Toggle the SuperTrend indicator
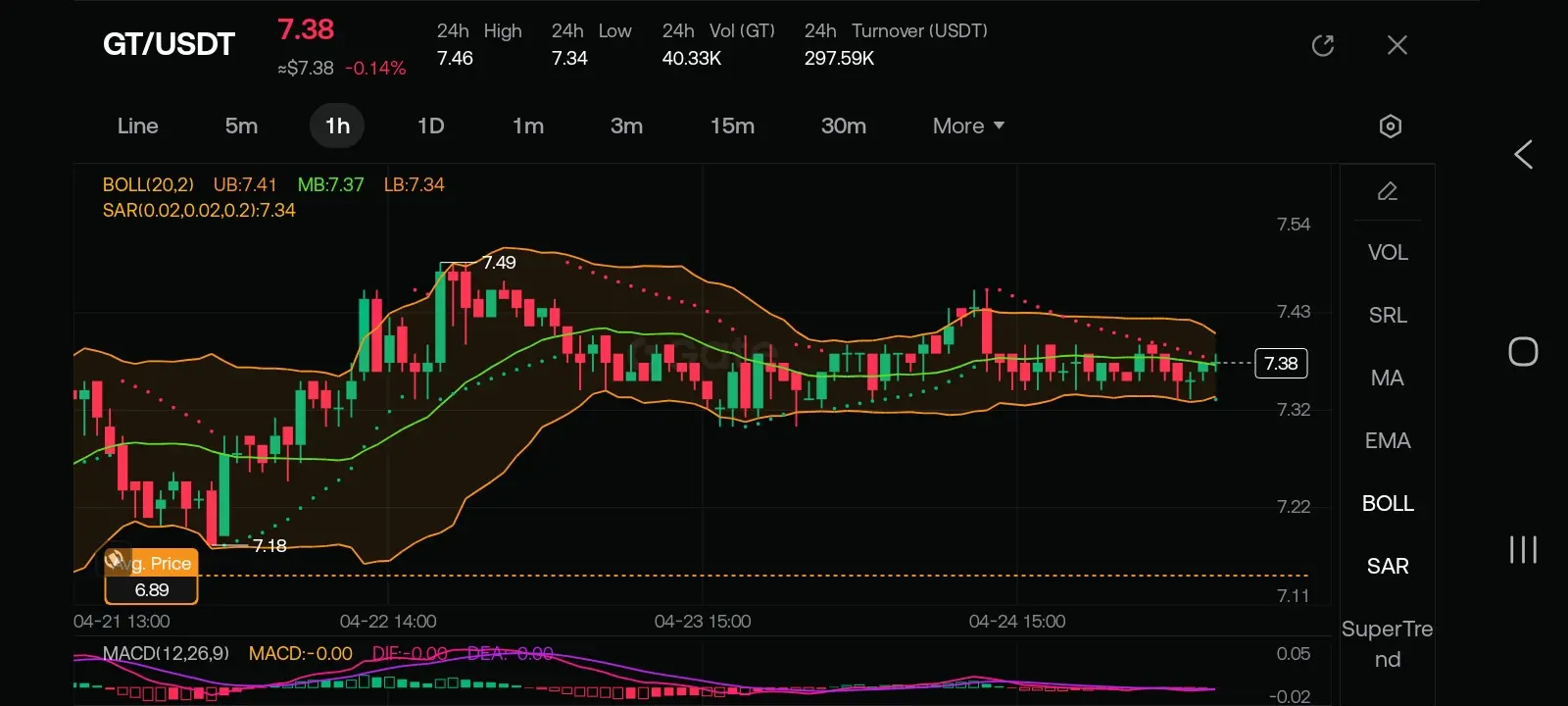 tap(1388, 643)
